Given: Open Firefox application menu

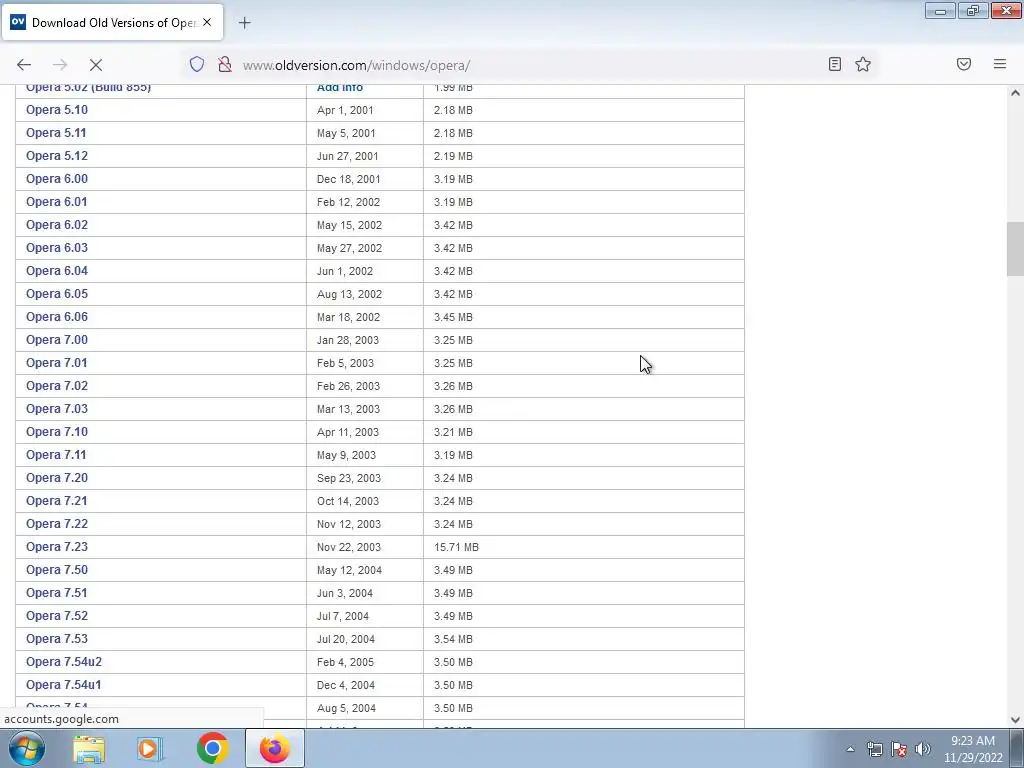Looking at the screenshot, I should pos(1000,64).
